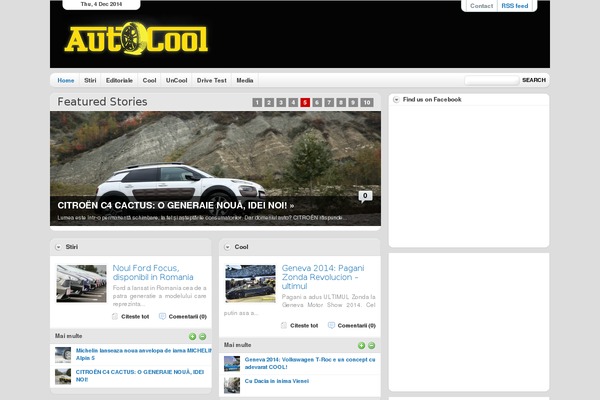Screen dimensions: 600x400
Task: Show featured story 2
Action: [269, 102]
